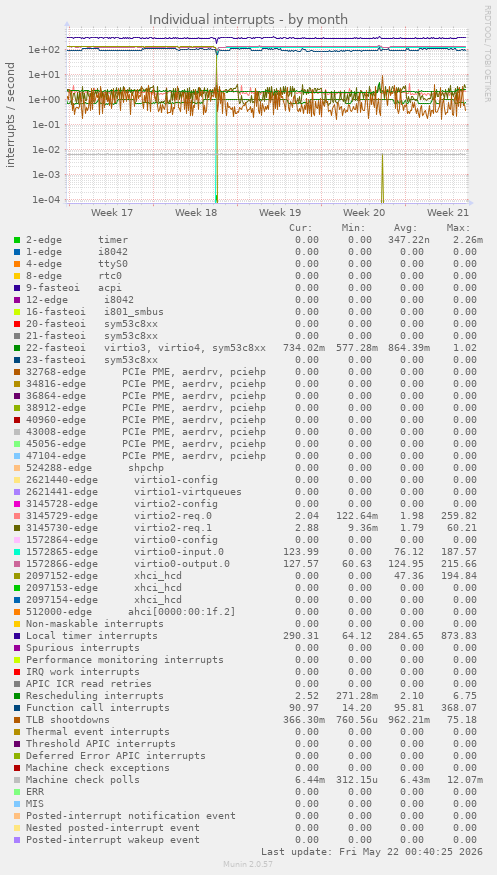Screen dimensions: 497x875
Task: Click the Week 17 axis label
Action: 112,213
